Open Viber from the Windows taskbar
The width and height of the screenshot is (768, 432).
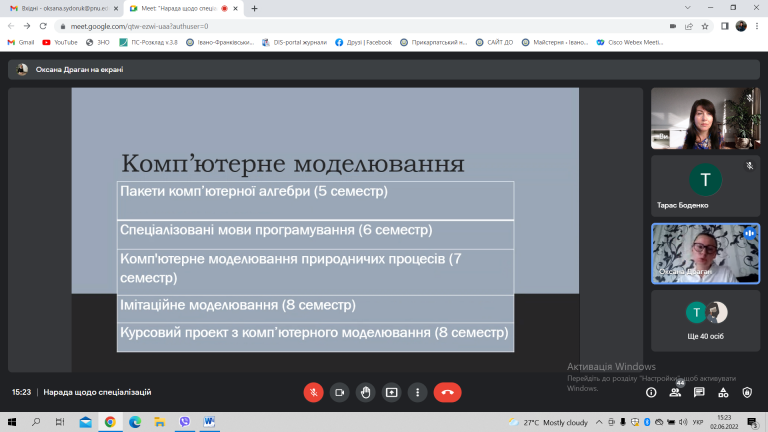coord(185,422)
